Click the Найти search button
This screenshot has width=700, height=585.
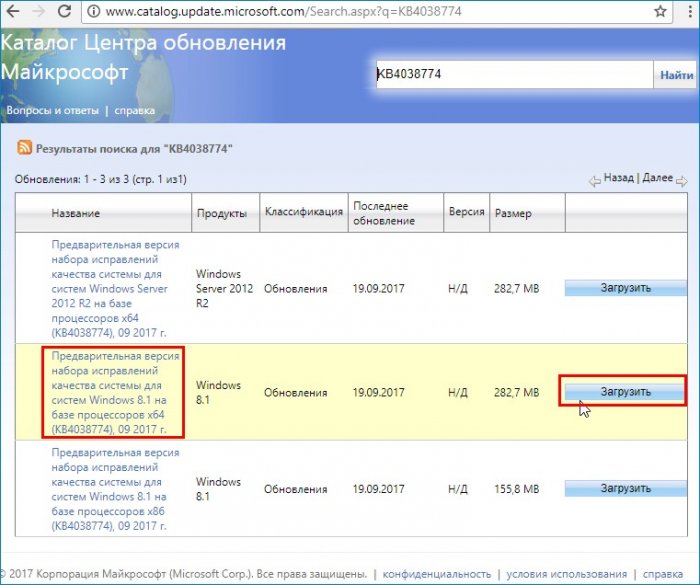click(x=676, y=75)
